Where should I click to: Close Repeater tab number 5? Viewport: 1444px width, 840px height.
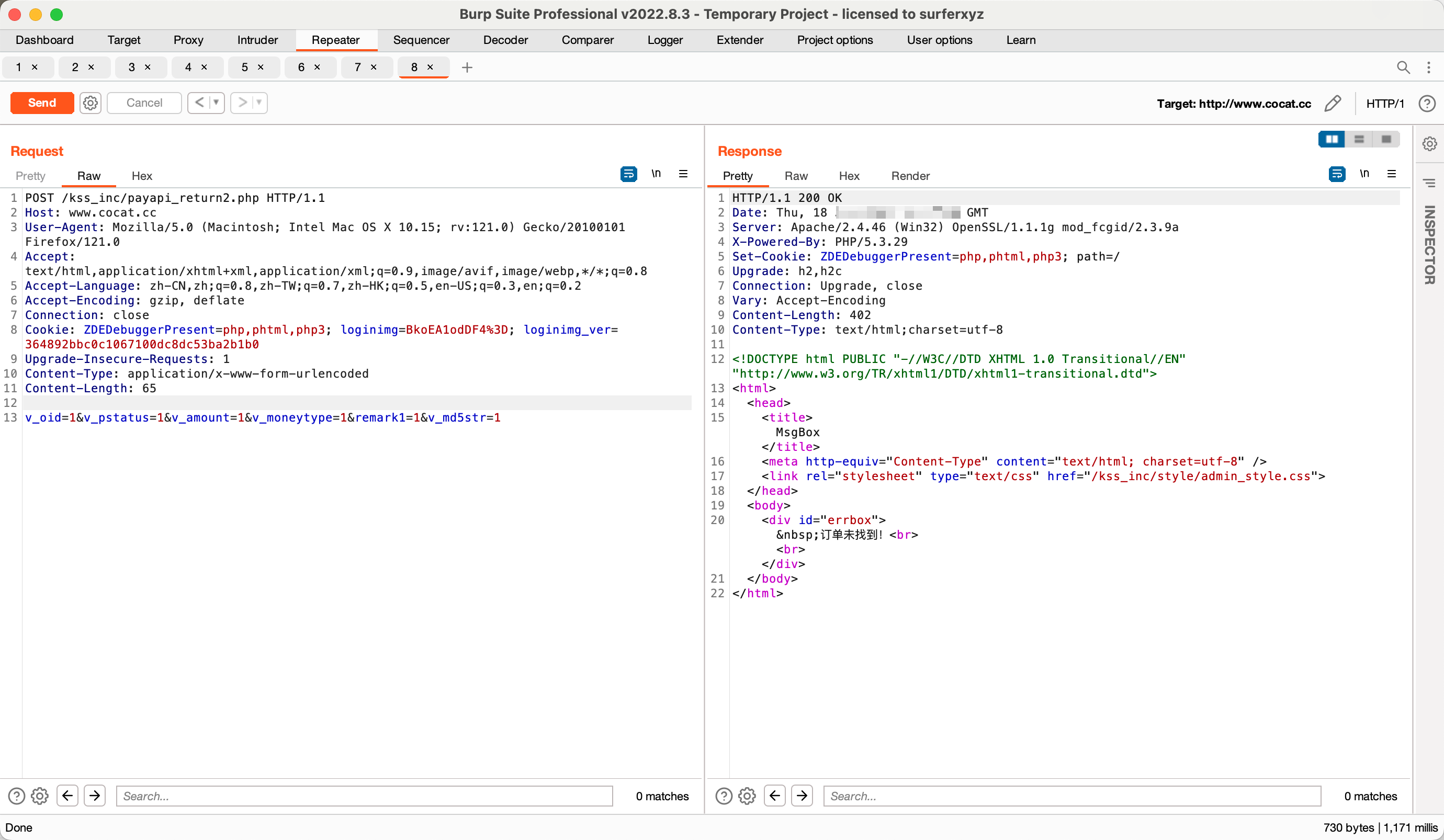click(261, 67)
